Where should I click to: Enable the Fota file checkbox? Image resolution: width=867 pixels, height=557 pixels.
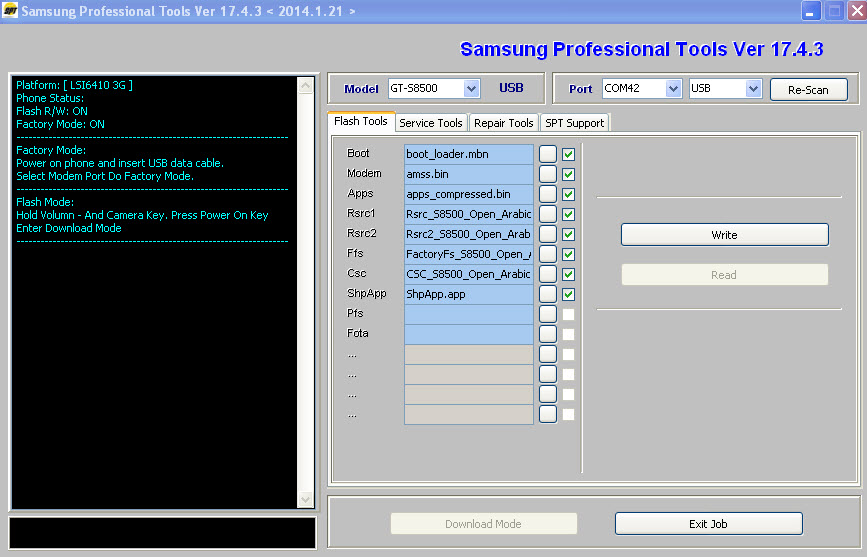568,334
